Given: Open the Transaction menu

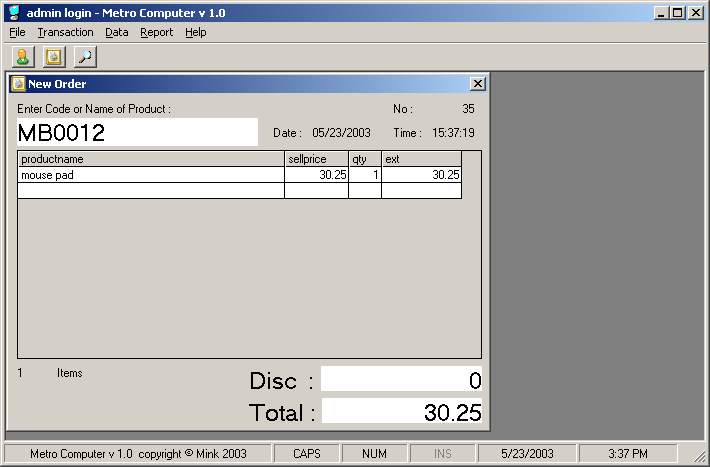Looking at the screenshot, I should coord(65,32).
